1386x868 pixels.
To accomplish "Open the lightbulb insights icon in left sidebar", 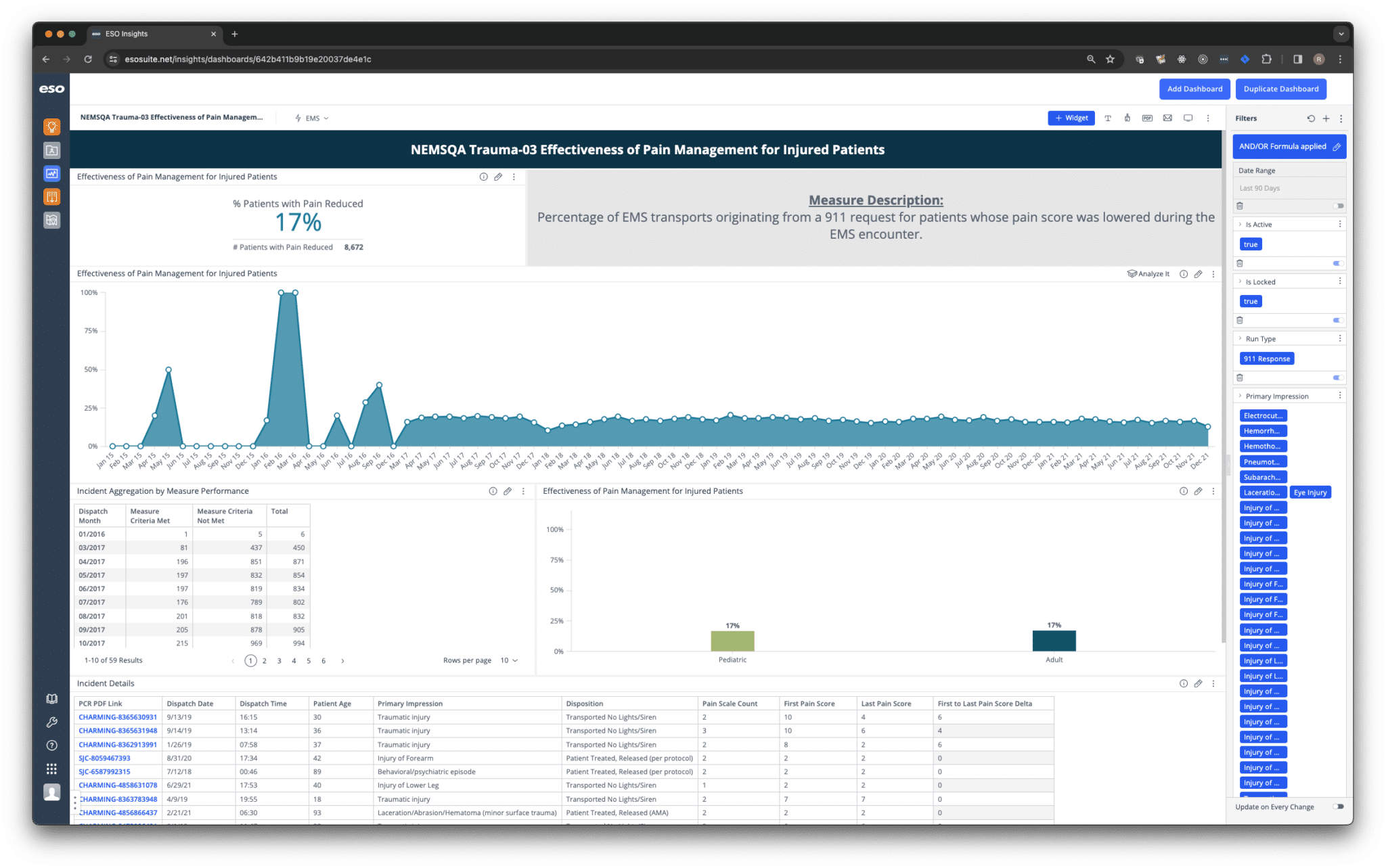I will (x=52, y=127).
